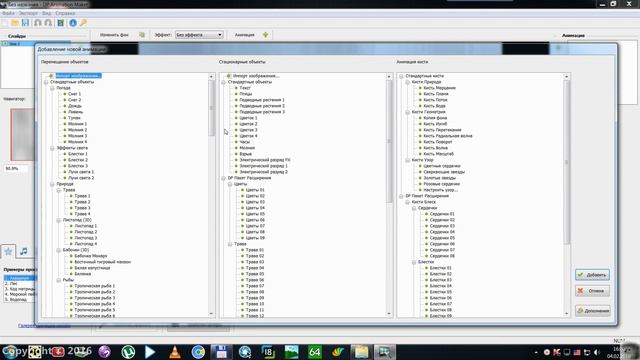Select Тропическая рыба 1 item

[x=95, y=286]
